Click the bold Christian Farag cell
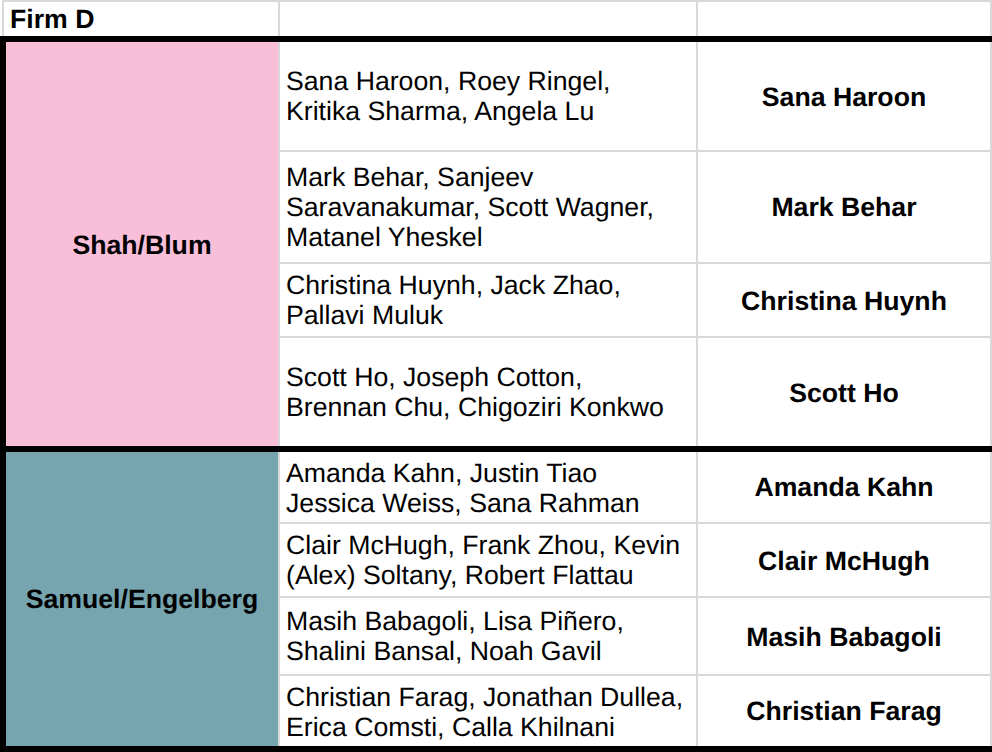This screenshot has height=752, width=992. point(844,712)
